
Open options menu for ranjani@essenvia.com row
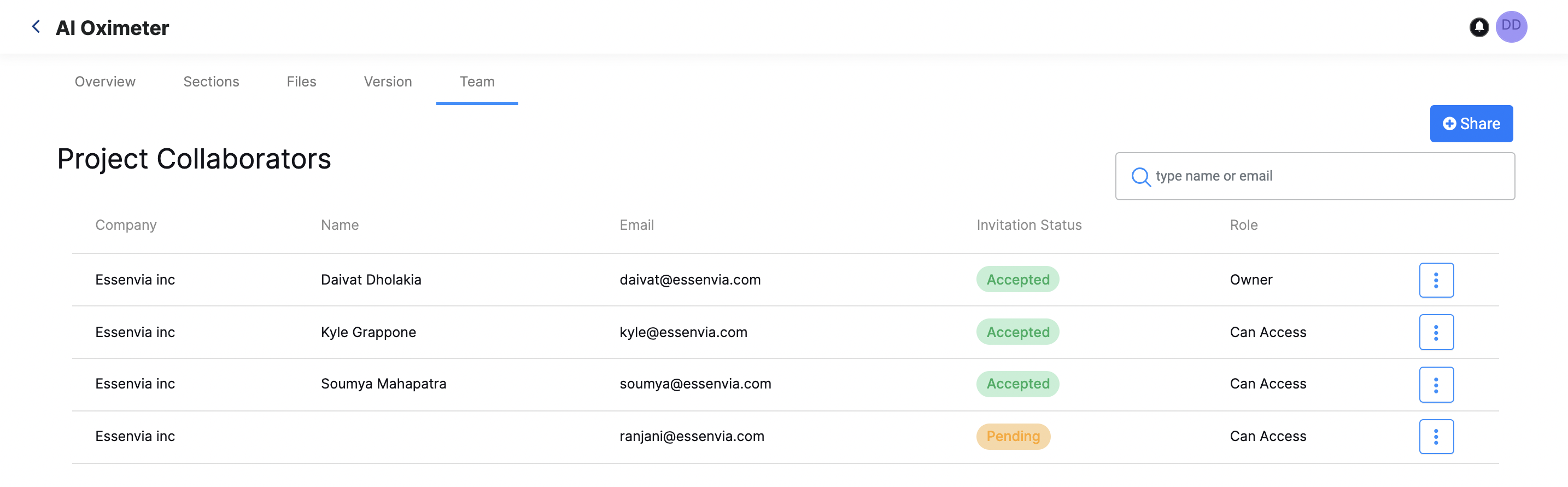pos(1436,437)
